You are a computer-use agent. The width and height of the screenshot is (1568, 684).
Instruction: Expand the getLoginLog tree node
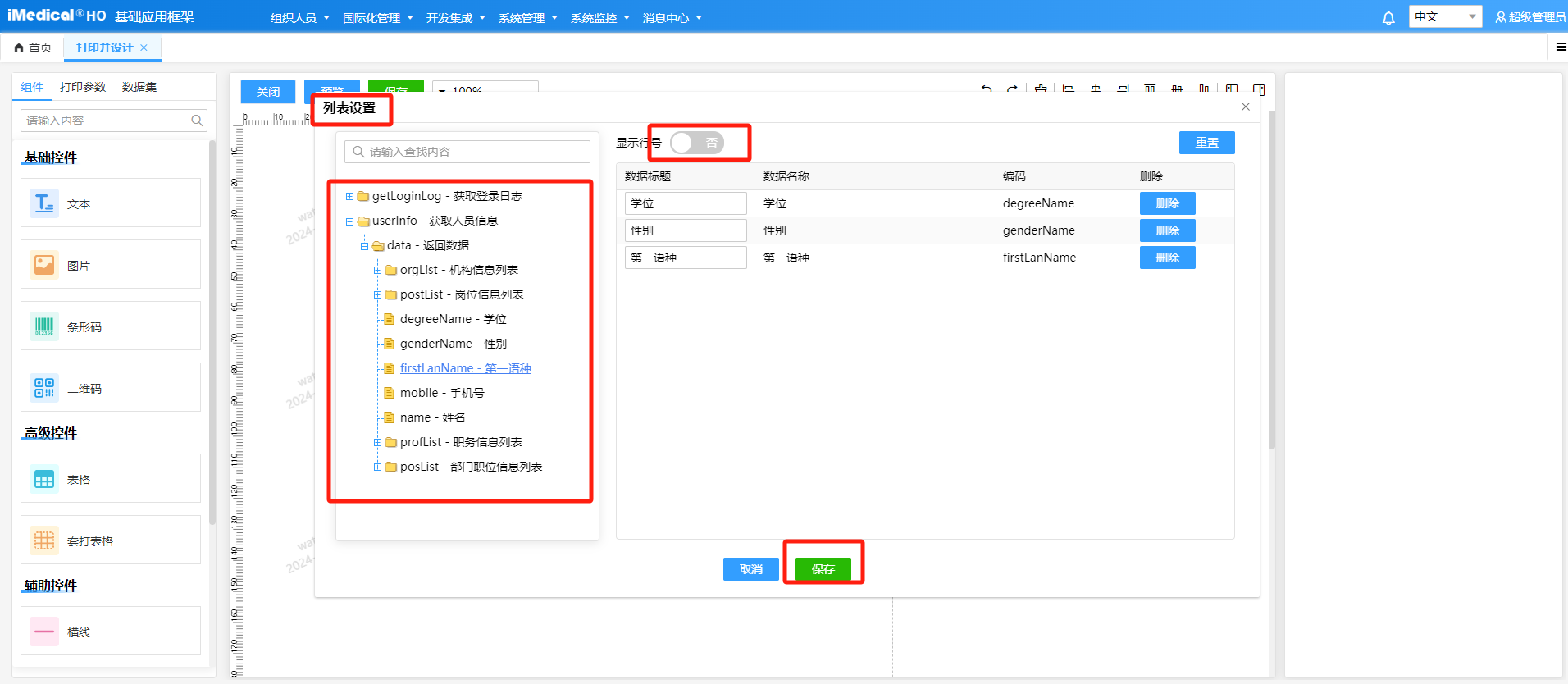click(349, 196)
